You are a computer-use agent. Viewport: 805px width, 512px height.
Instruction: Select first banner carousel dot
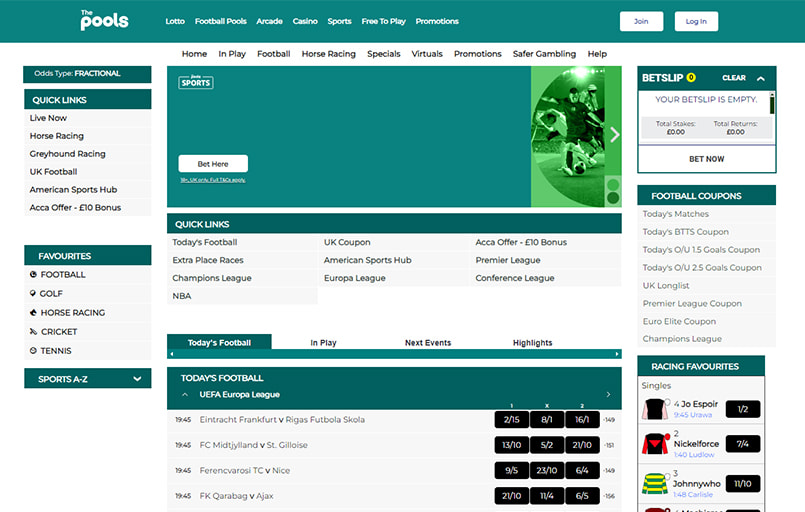tap(613, 184)
